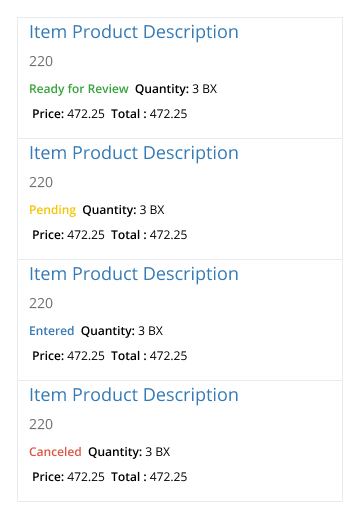
Task: Open the Item Product Description link above Pending
Action: pos(134,153)
